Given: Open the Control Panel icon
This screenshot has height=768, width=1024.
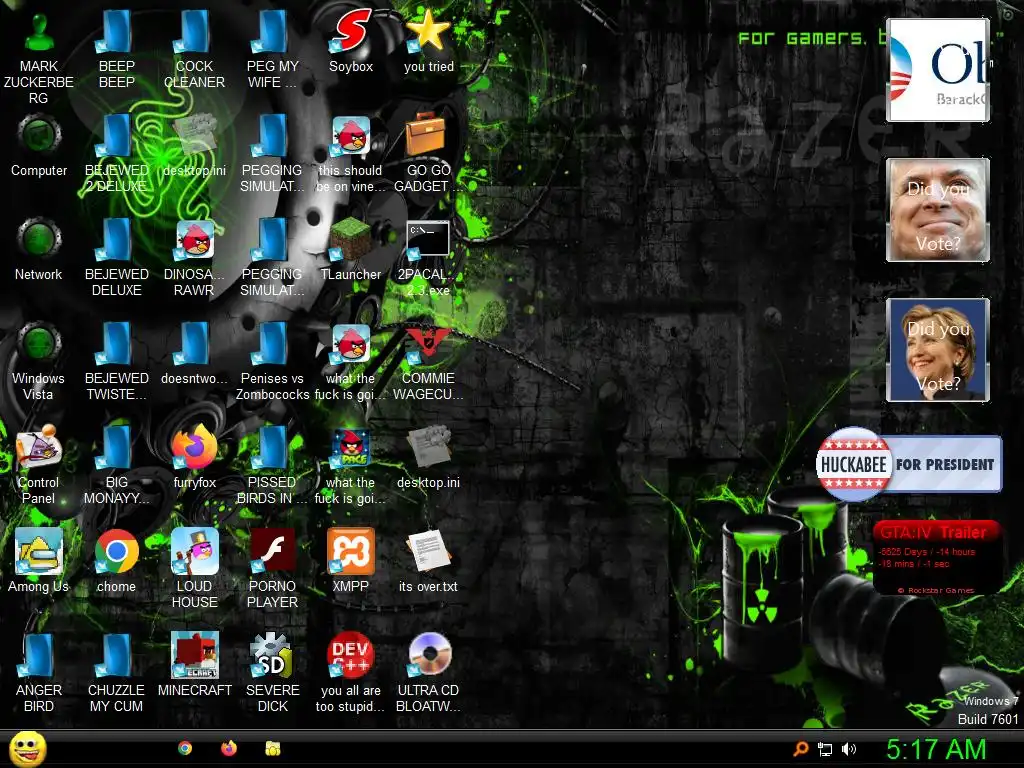Looking at the screenshot, I should pyautogui.click(x=39, y=448).
